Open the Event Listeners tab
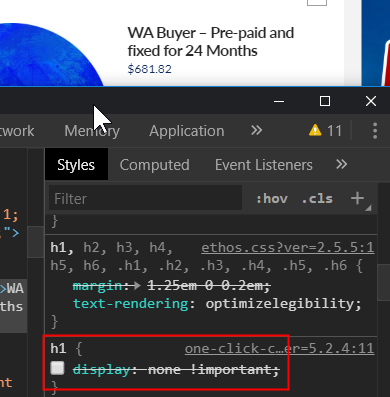 pyautogui.click(x=264, y=165)
